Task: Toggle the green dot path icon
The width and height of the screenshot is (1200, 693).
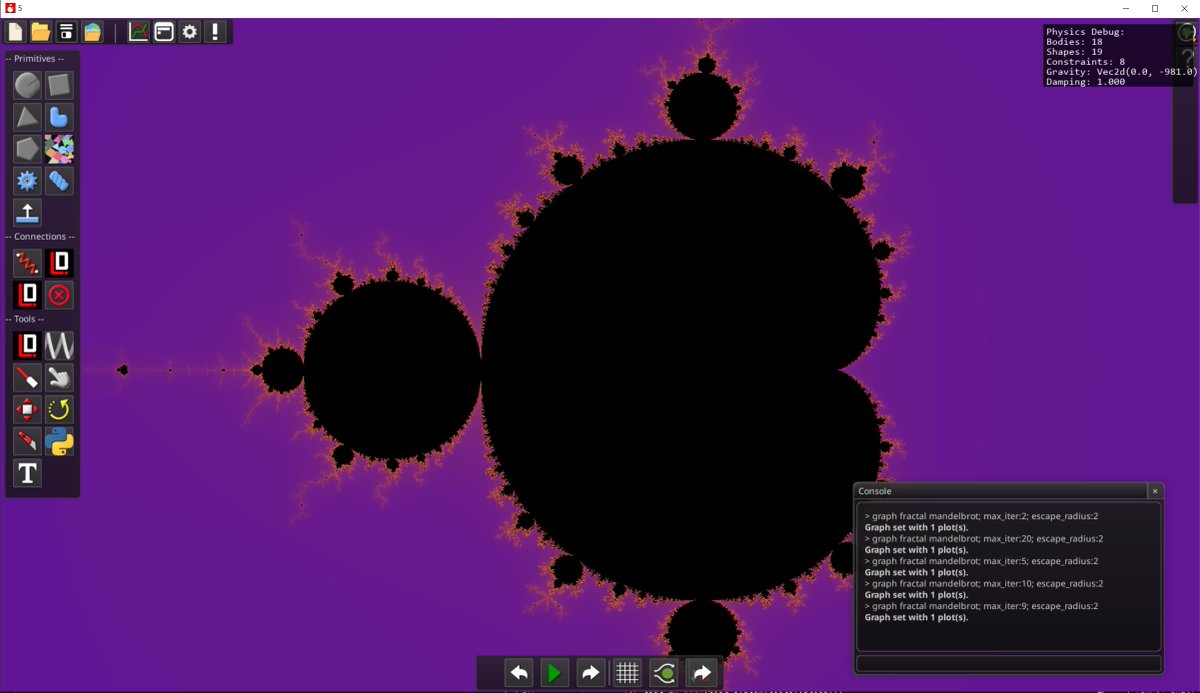Action: click(x=664, y=673)
